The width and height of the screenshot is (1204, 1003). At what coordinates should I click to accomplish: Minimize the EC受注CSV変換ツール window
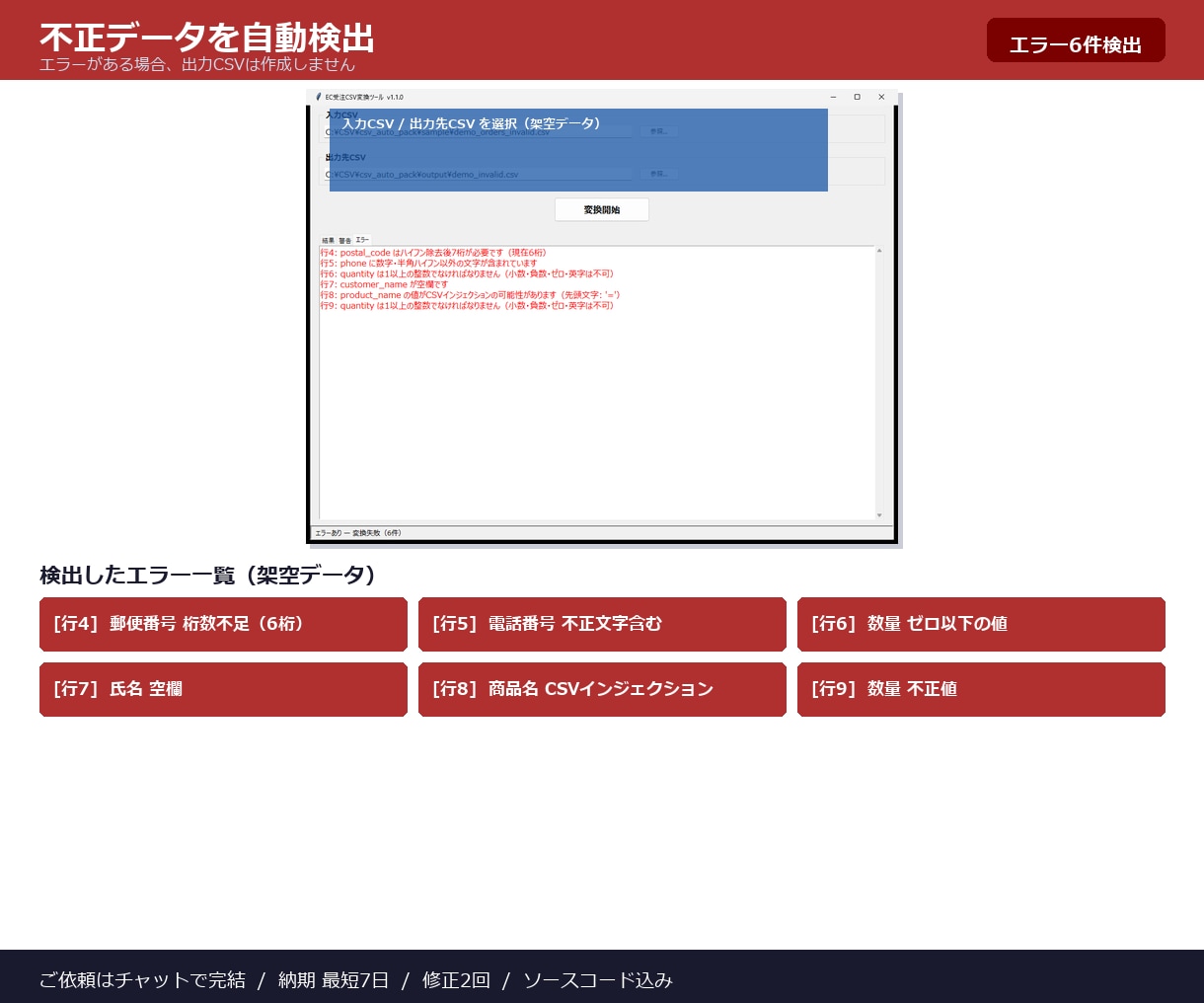click(x=834, y=97)
